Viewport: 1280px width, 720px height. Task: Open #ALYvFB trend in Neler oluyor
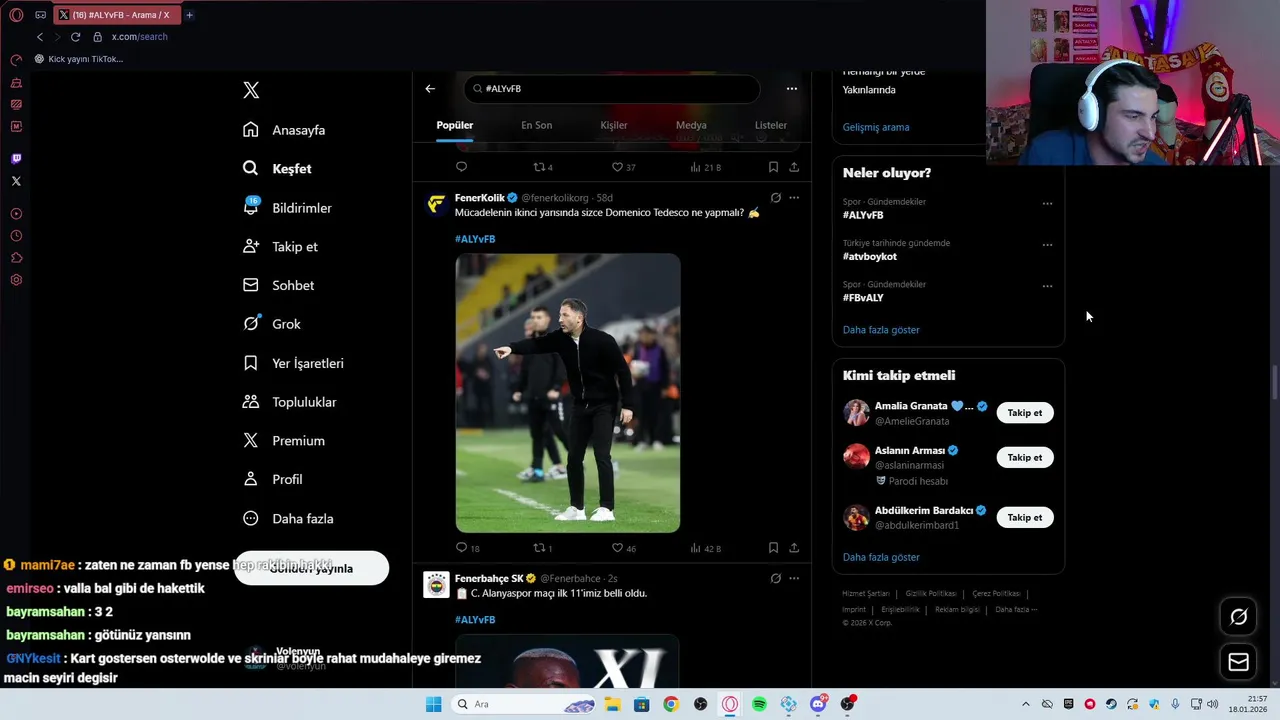[863, 215]
